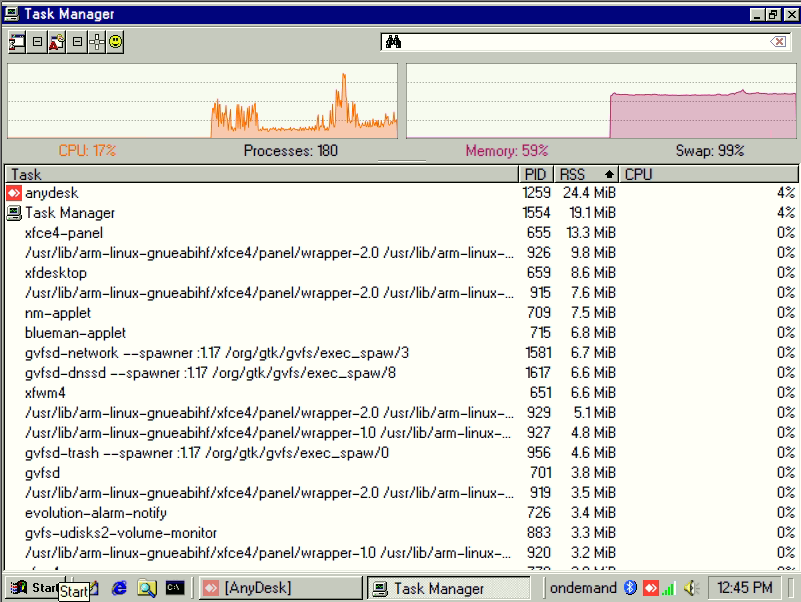Click the 19.1 MiB RSS value
This screenshot has height=602, width=801.
point(593,213)
